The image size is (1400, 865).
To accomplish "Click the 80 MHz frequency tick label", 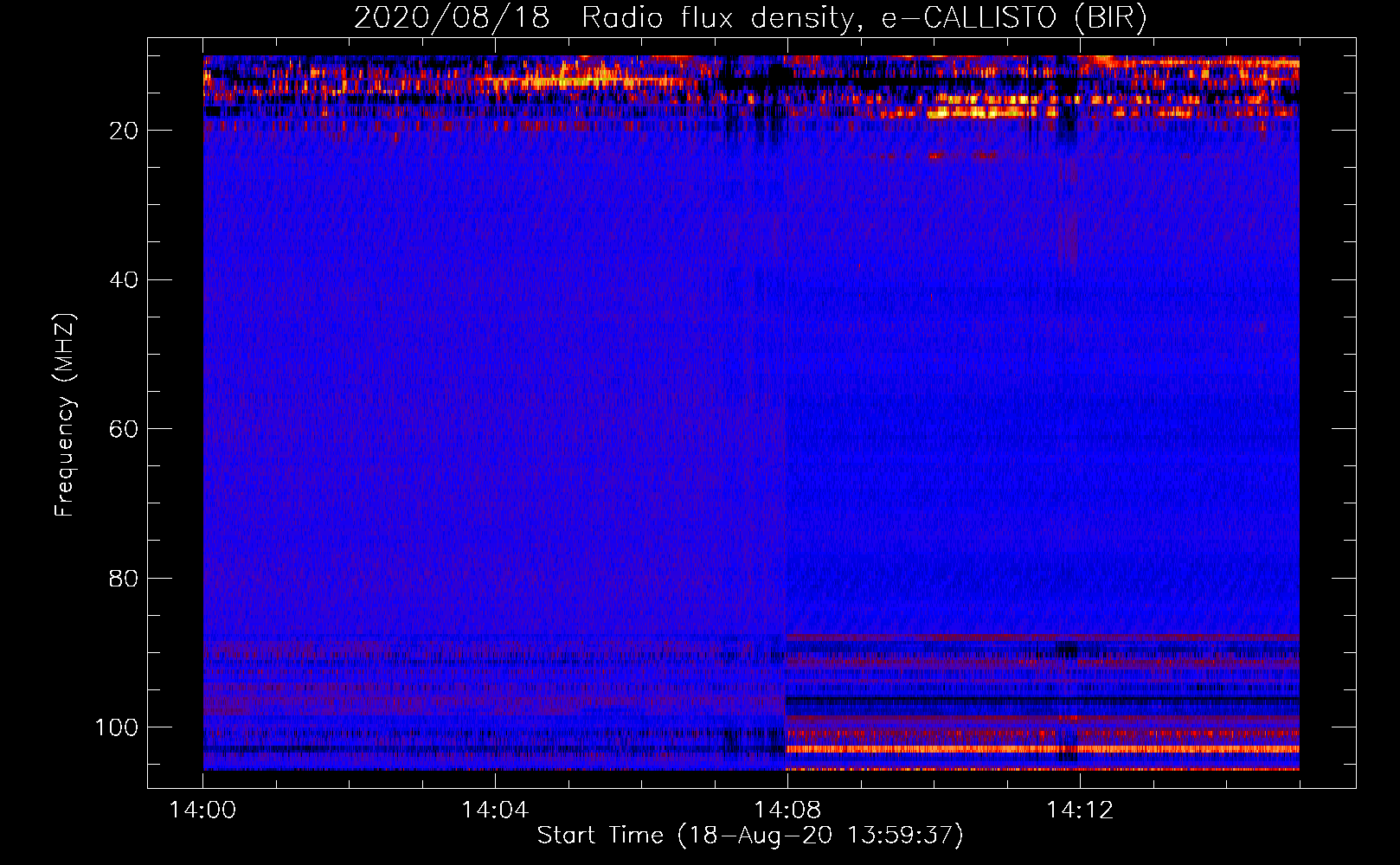I will (x=124, y=578).
